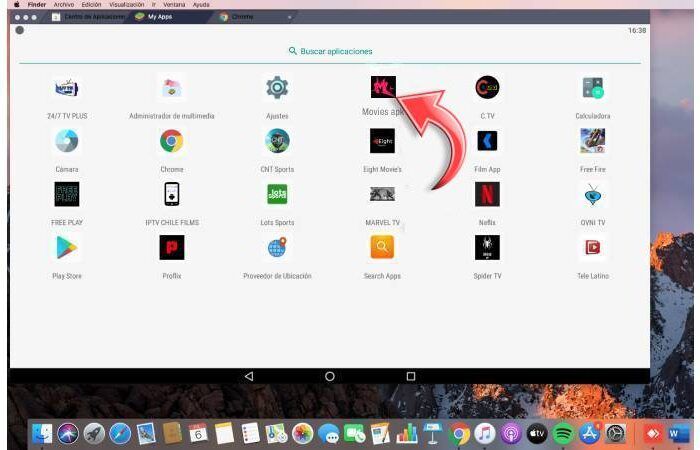The height and width of the screenshot is (450, 700).
Task: Launch Administrador de multimedia
Action: click(172, 88)
